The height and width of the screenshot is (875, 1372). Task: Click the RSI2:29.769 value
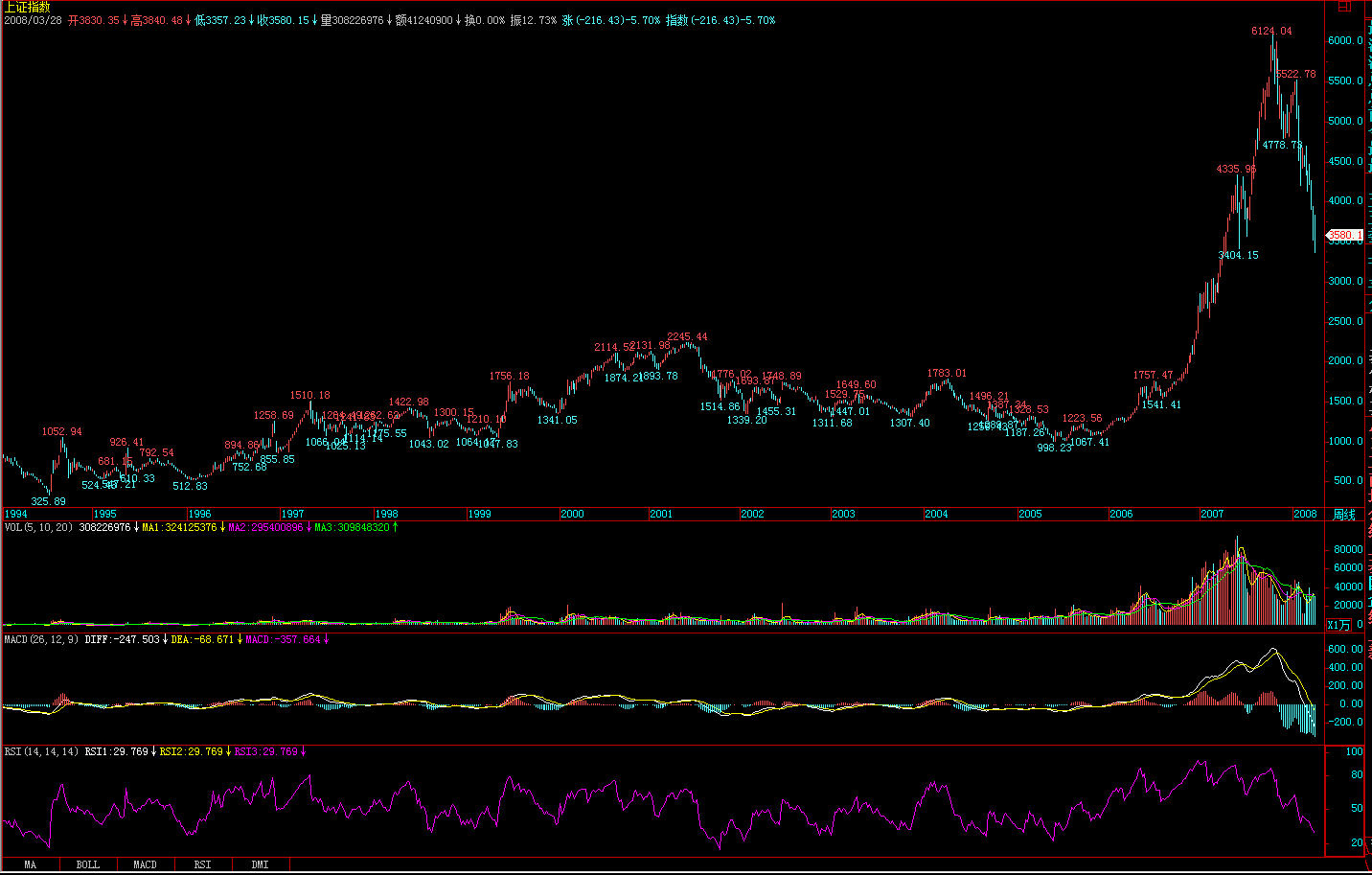[x=191, y=752]
